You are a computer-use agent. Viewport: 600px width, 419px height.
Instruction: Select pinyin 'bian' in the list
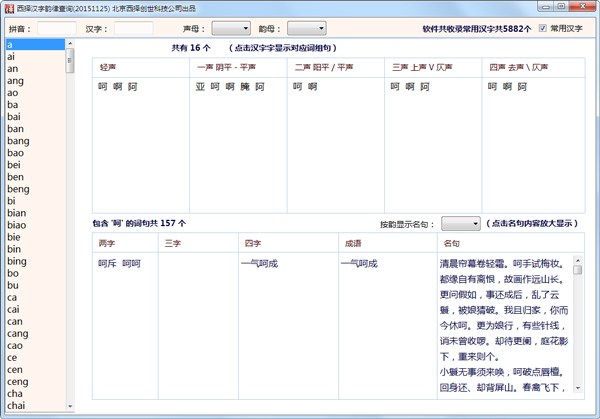point(35,213)
